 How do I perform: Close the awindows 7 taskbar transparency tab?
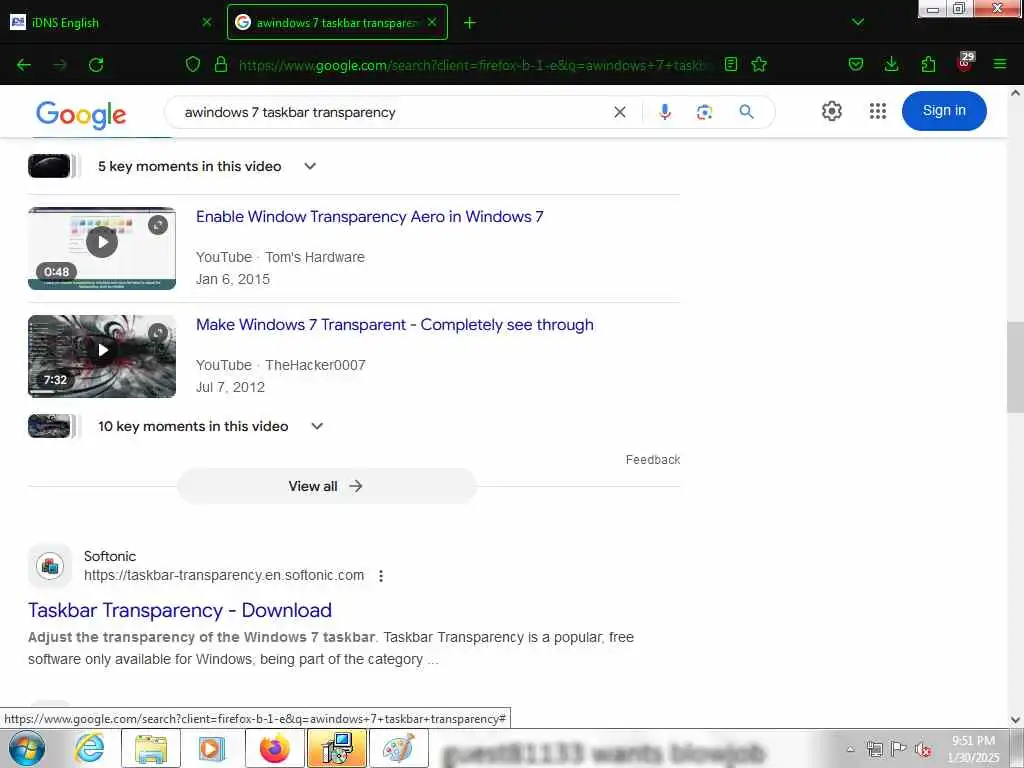click(432, 22)
